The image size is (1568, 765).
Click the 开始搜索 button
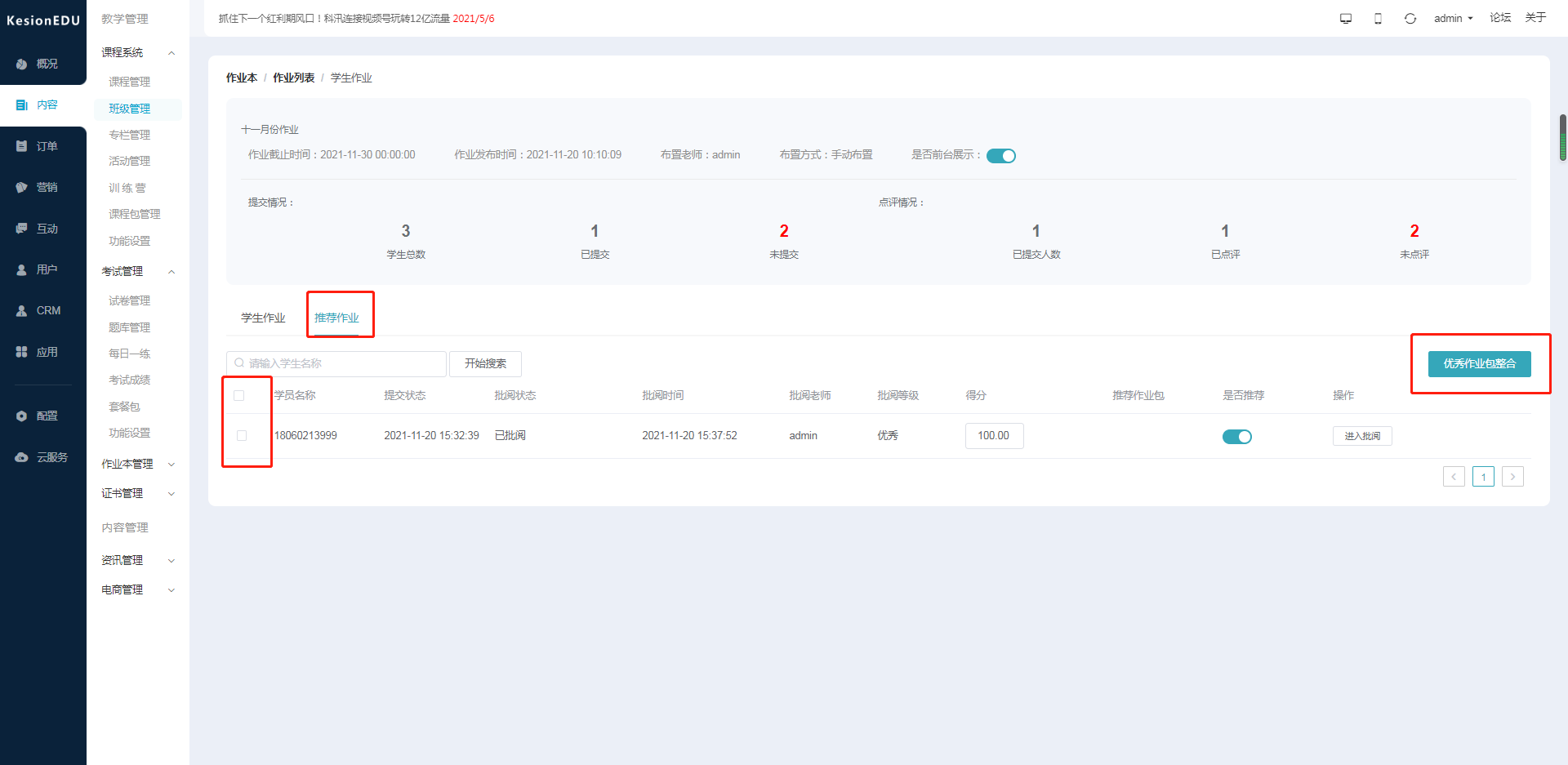click(x=485, y=364)
